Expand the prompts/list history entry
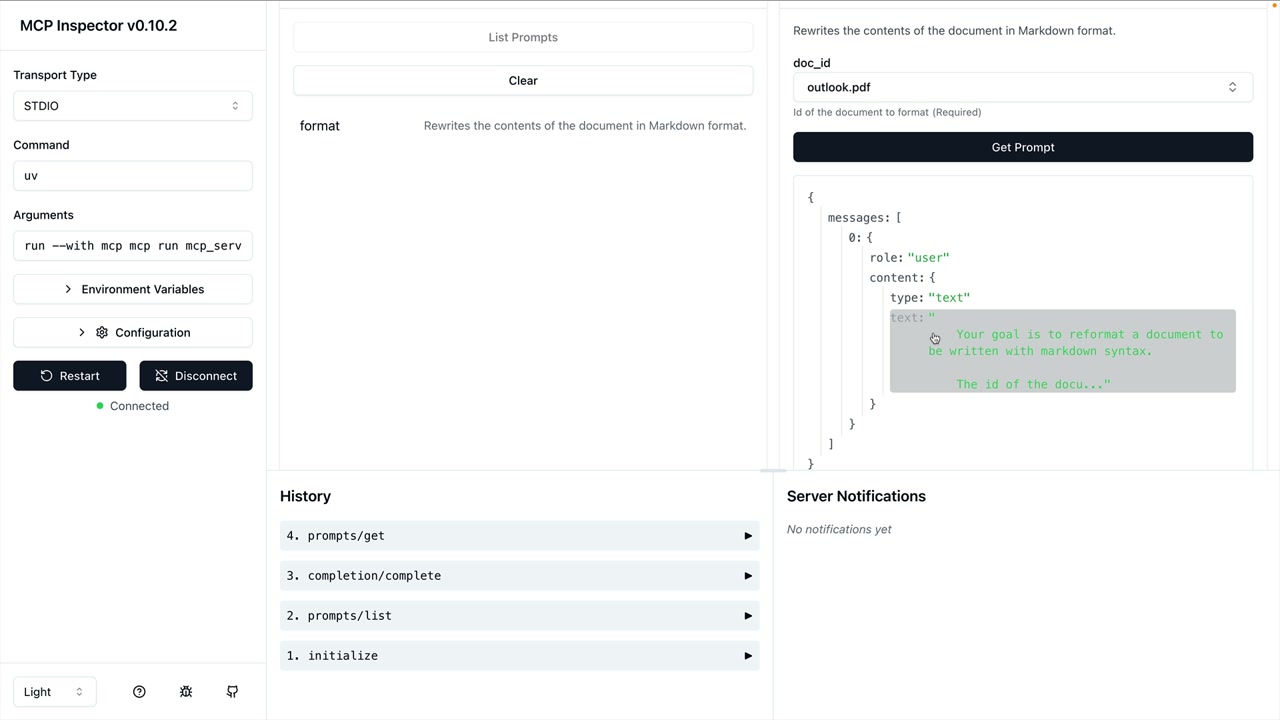 tap(519, 616)
